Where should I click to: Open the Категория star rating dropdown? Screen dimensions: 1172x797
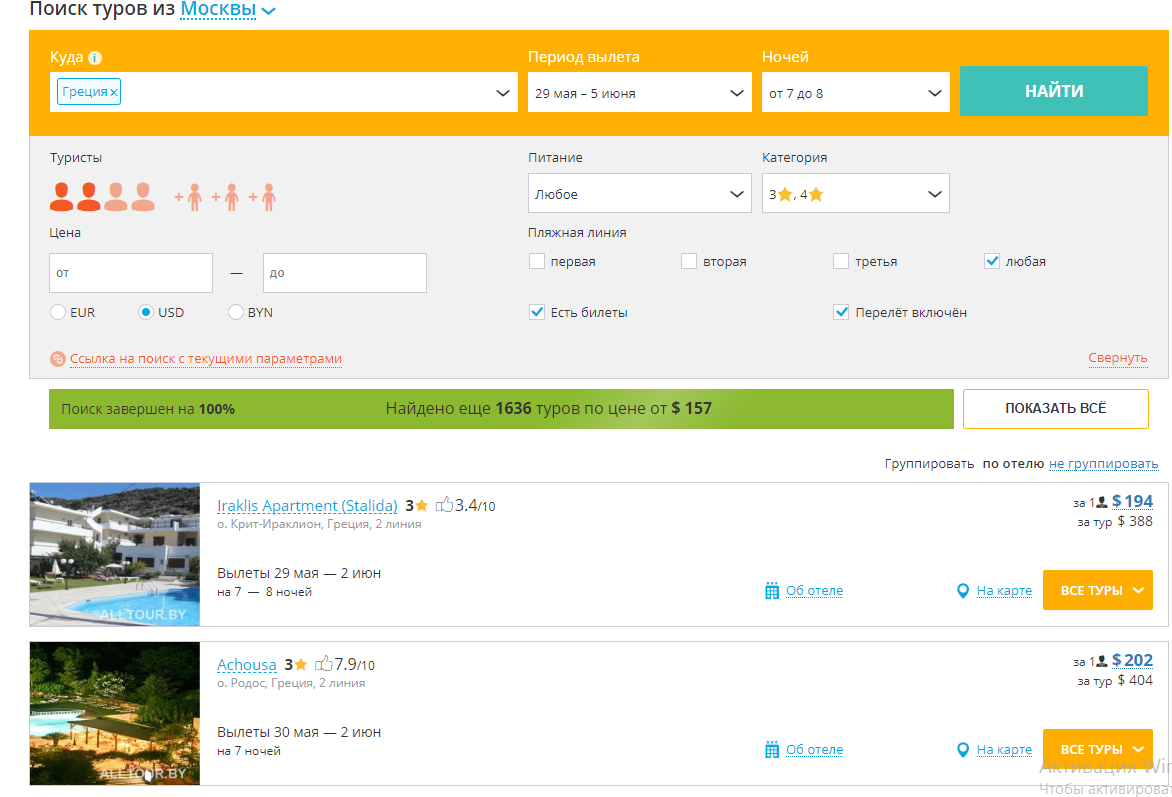pos(855,194)
